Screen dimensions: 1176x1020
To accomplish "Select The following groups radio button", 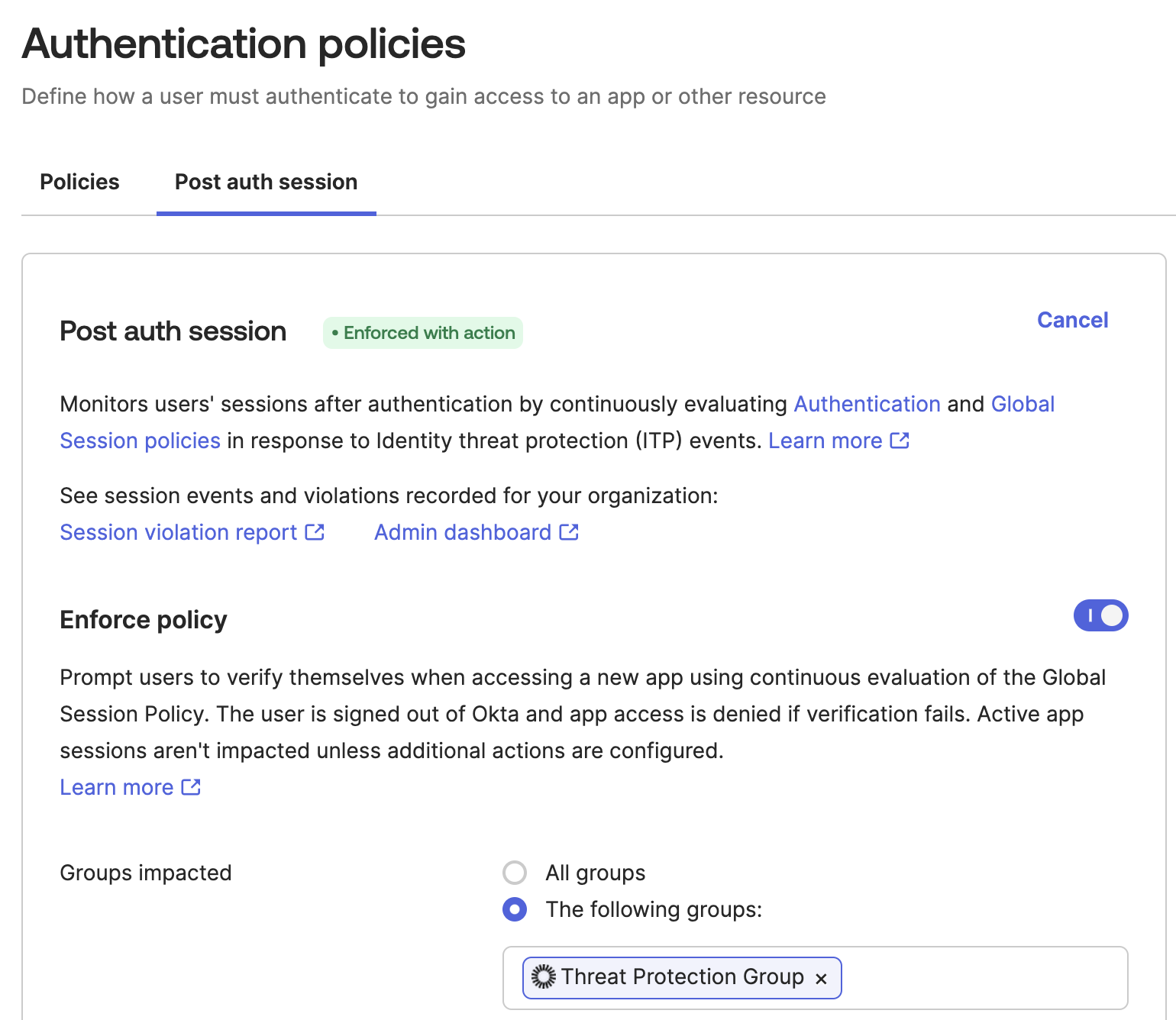I will pos(515,909).
